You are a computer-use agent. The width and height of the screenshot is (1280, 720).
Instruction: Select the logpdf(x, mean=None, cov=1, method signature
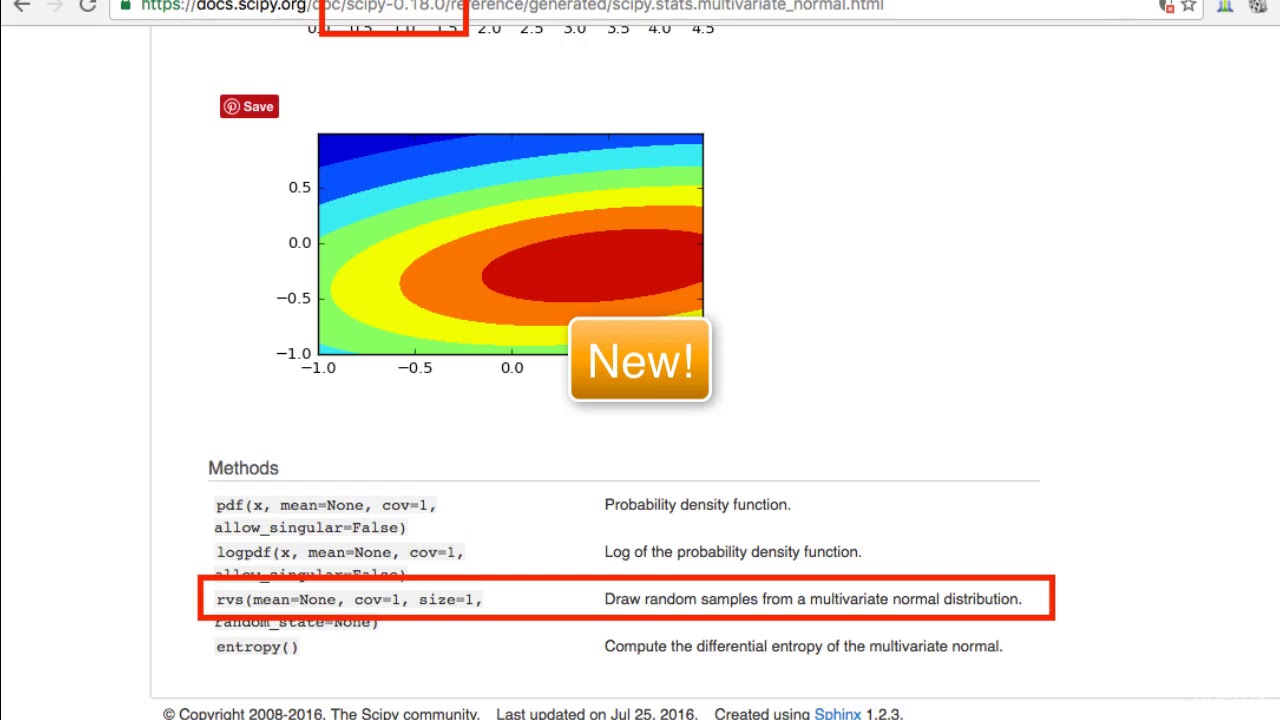[x=340, y=552]
